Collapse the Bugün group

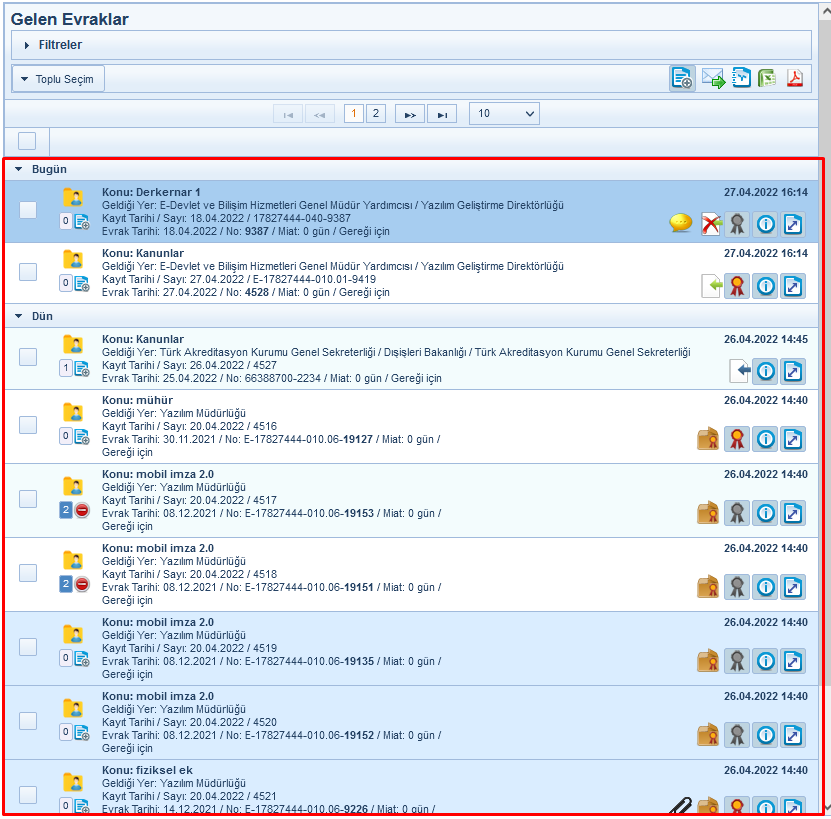[19, 169]
